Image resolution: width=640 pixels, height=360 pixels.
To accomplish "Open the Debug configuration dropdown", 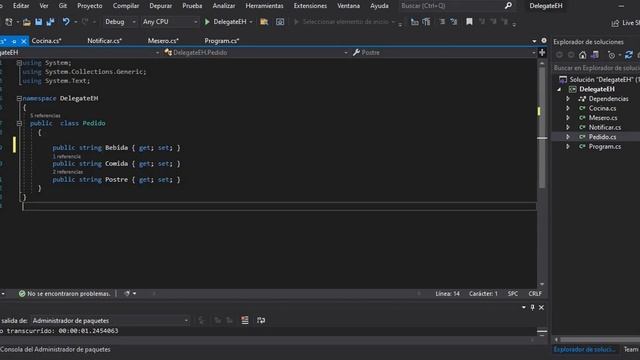I will [120, 22].
